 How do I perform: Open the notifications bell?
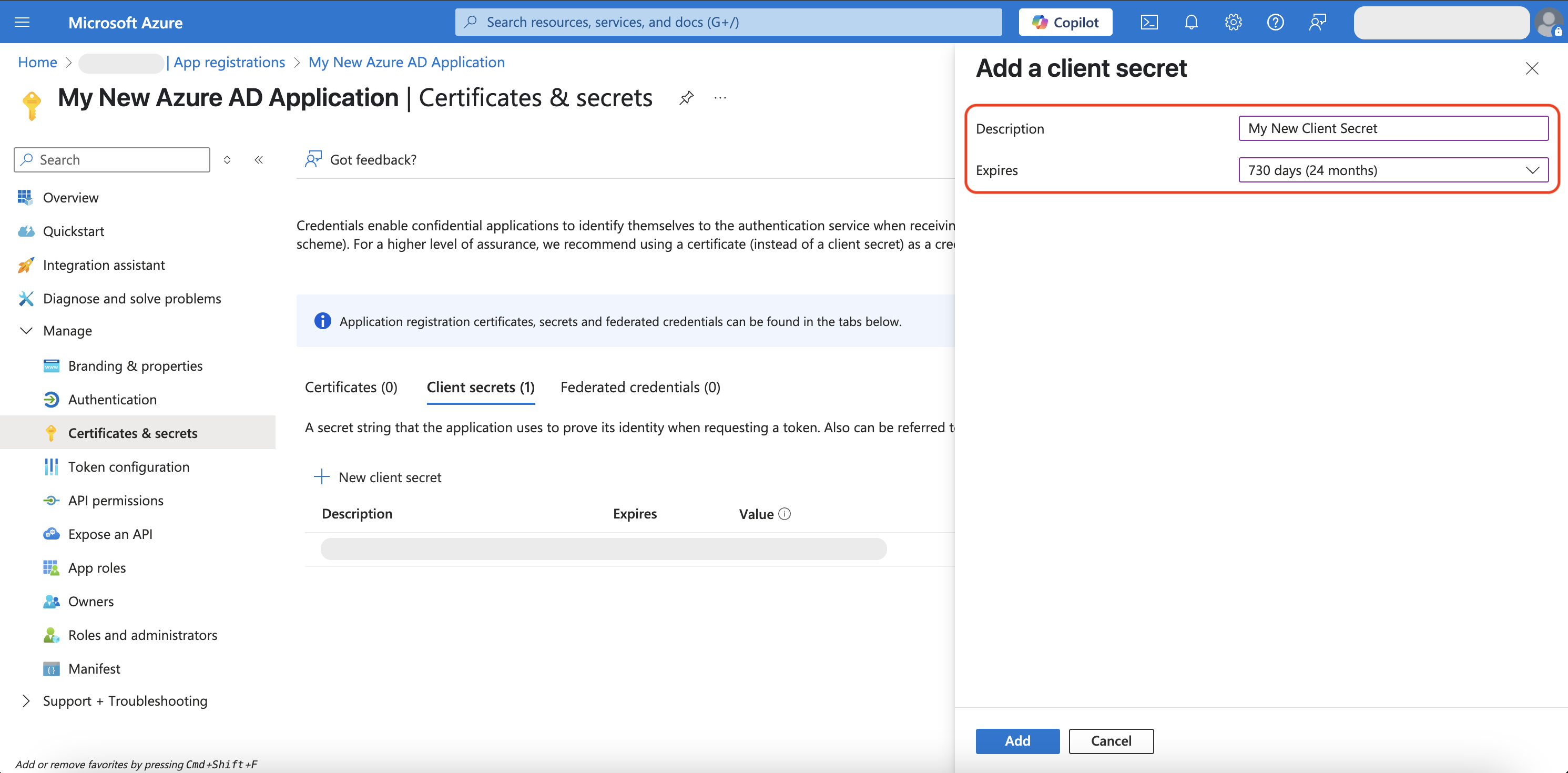tap(1191, 23)
